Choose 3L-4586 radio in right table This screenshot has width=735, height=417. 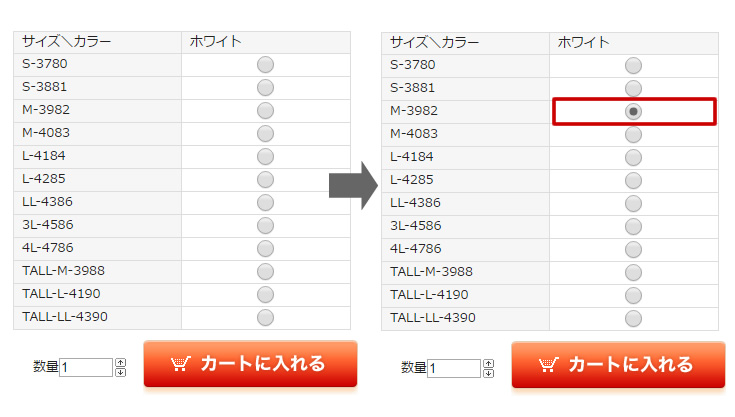coord(633,226)
